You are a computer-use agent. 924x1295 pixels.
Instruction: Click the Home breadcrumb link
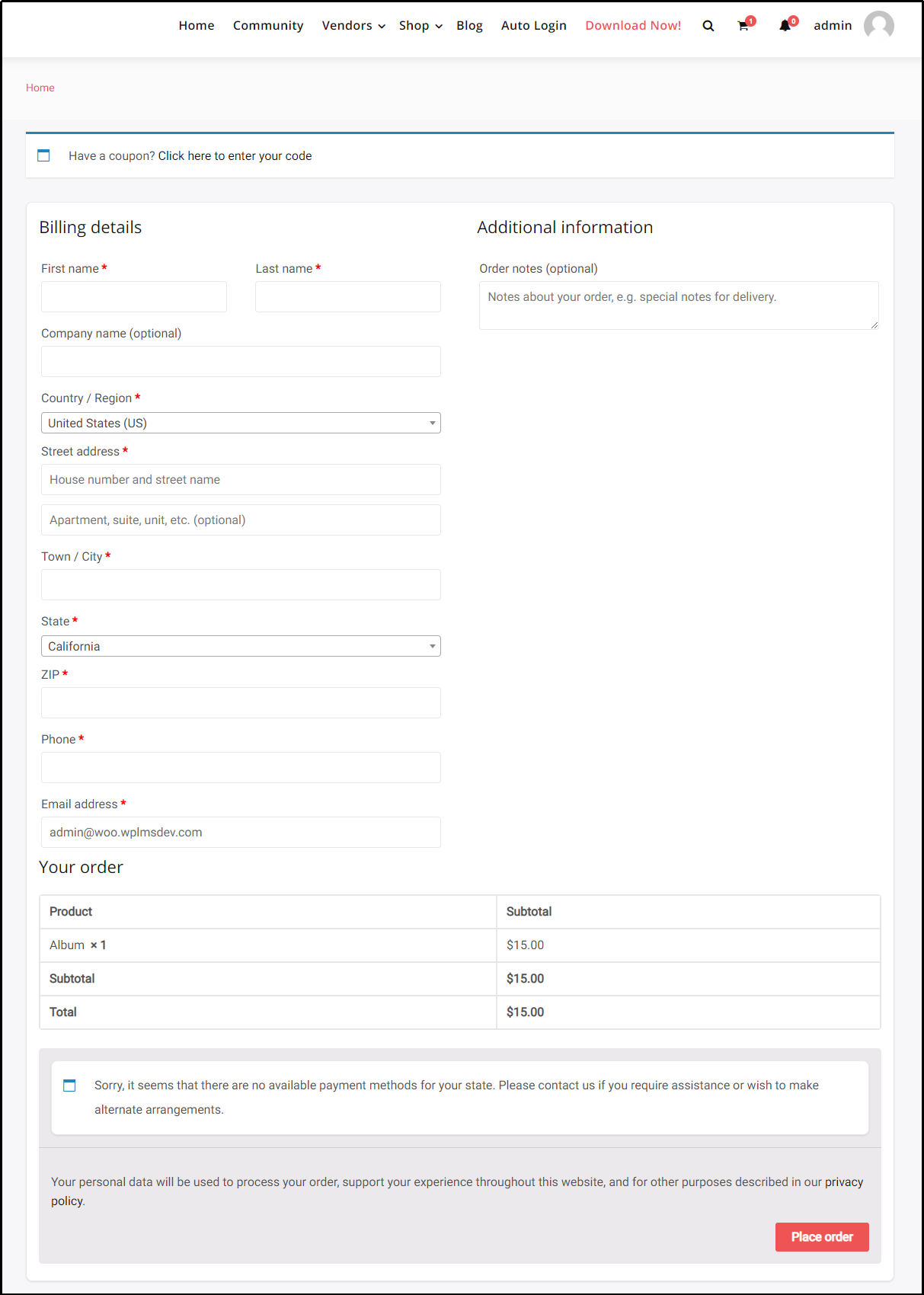40,88
